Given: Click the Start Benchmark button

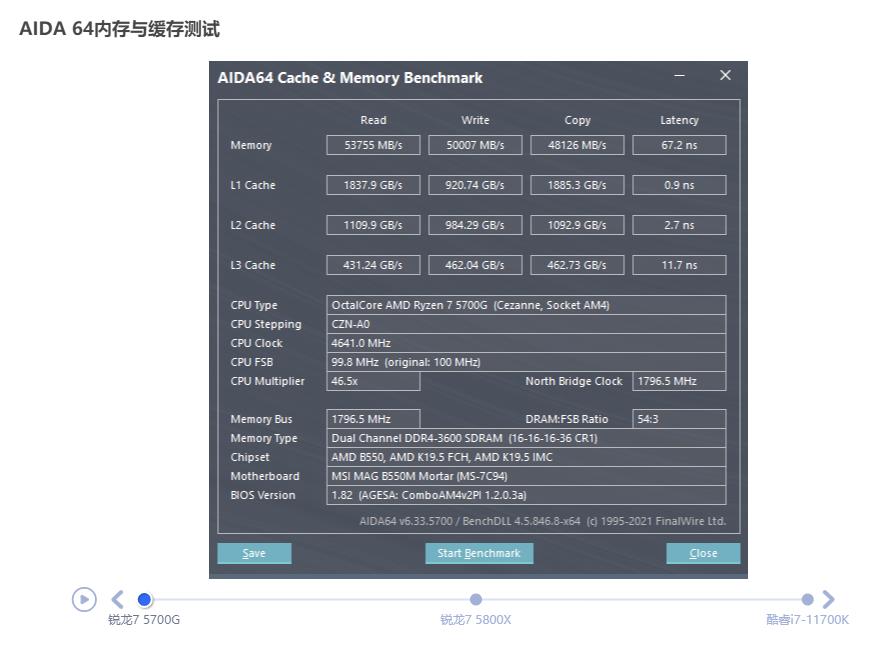Looking at the screenshot, I should click(479, 552).
